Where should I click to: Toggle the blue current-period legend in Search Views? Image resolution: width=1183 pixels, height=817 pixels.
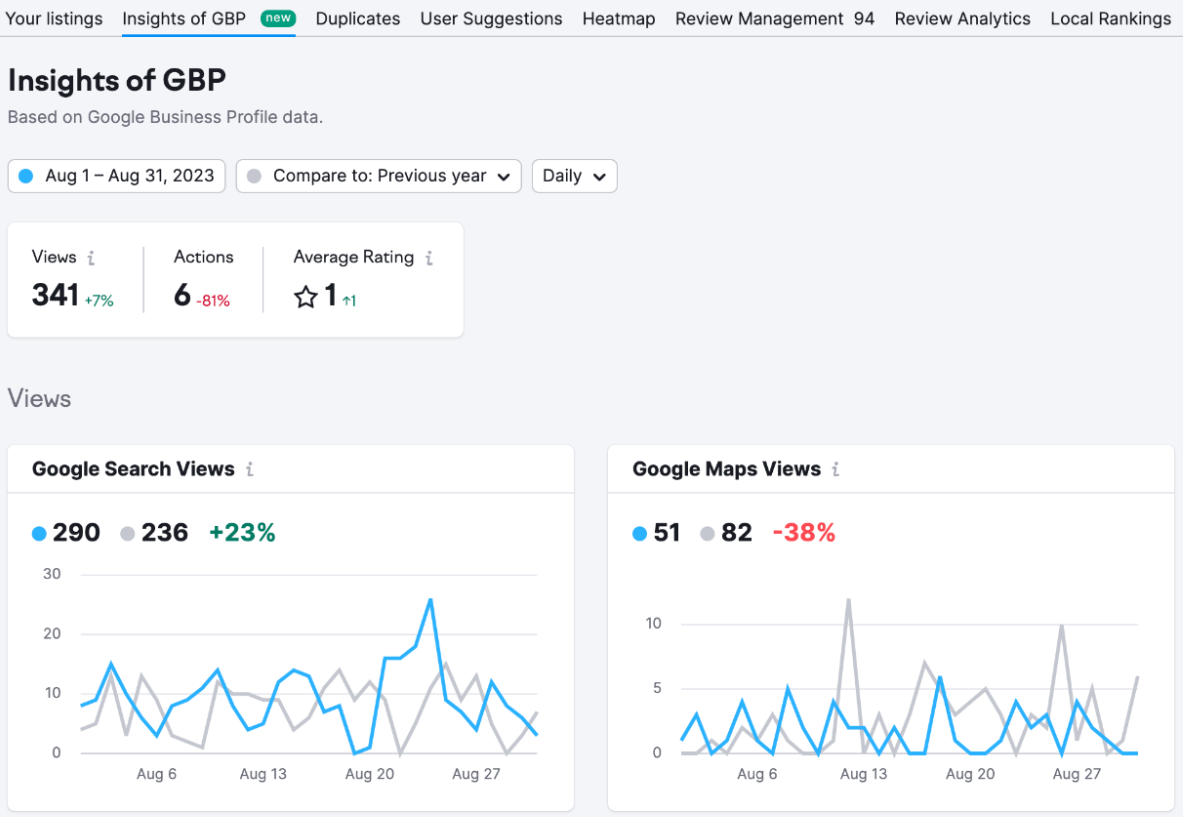64,533
